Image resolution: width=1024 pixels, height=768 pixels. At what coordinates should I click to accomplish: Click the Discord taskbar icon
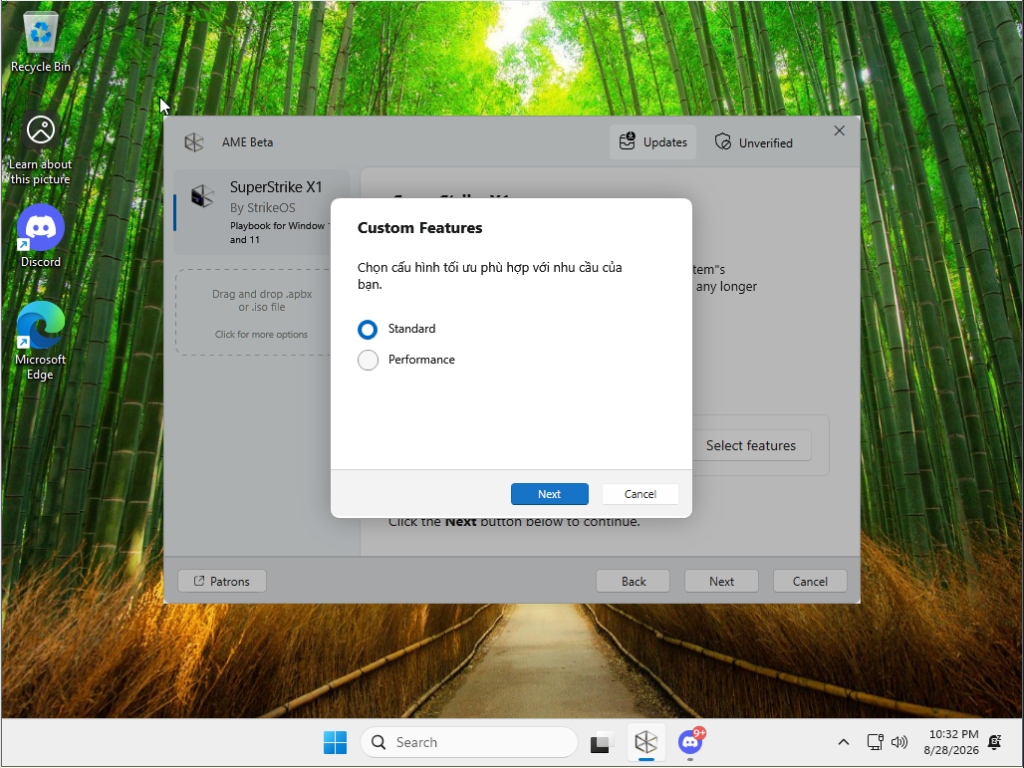tap(691, 742)
